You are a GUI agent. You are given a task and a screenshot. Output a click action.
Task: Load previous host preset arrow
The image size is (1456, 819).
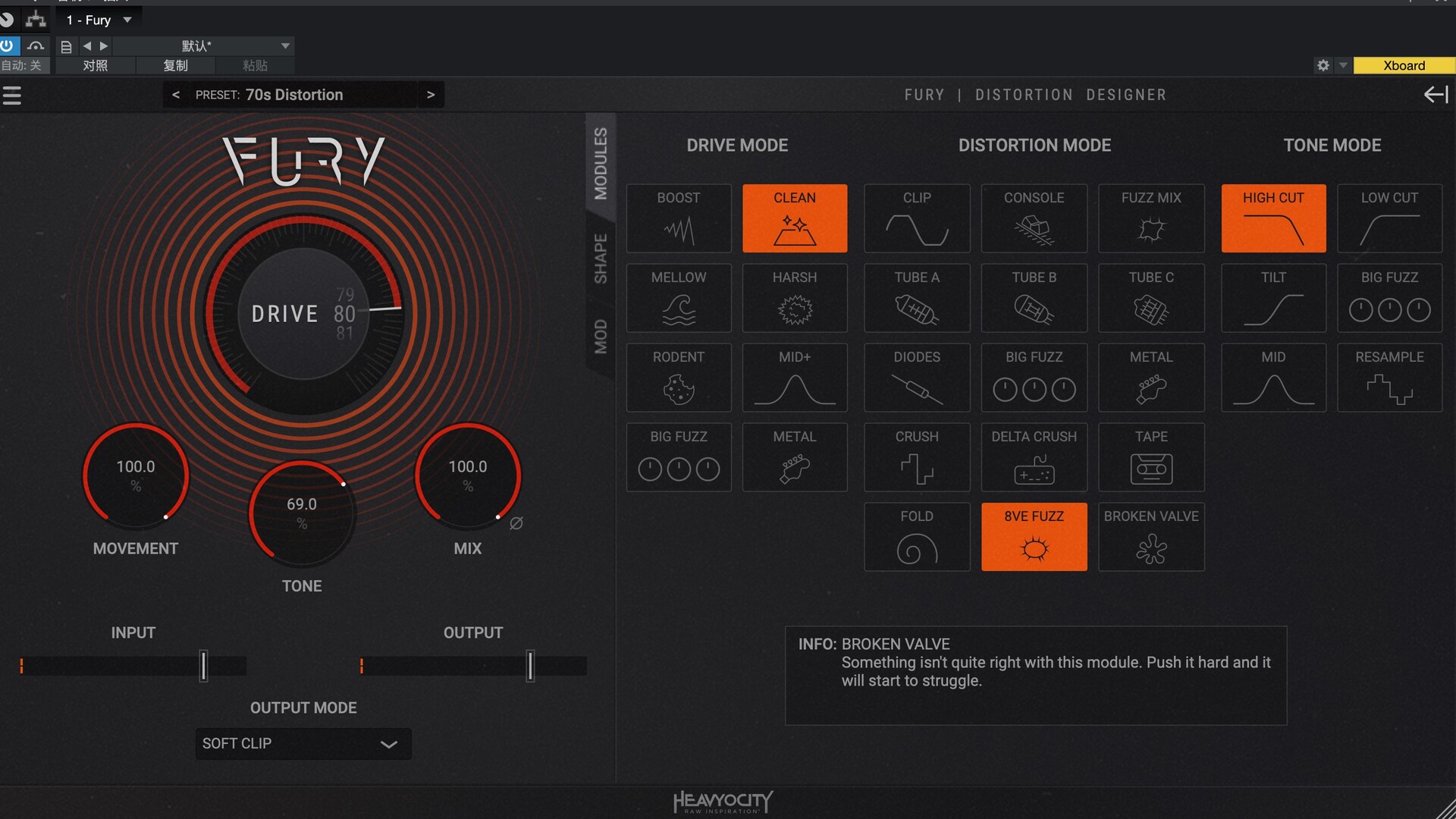(86, 46)
